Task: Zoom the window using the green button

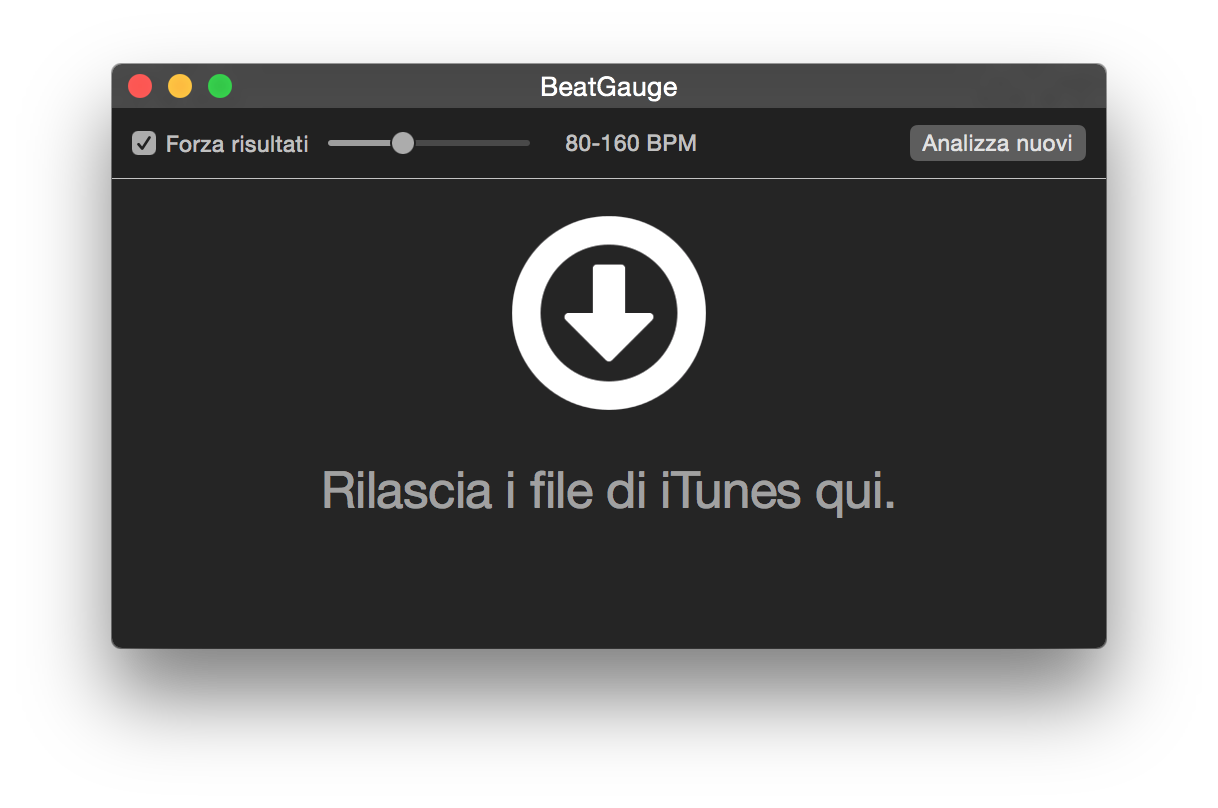Action: (x=220, y=87)
